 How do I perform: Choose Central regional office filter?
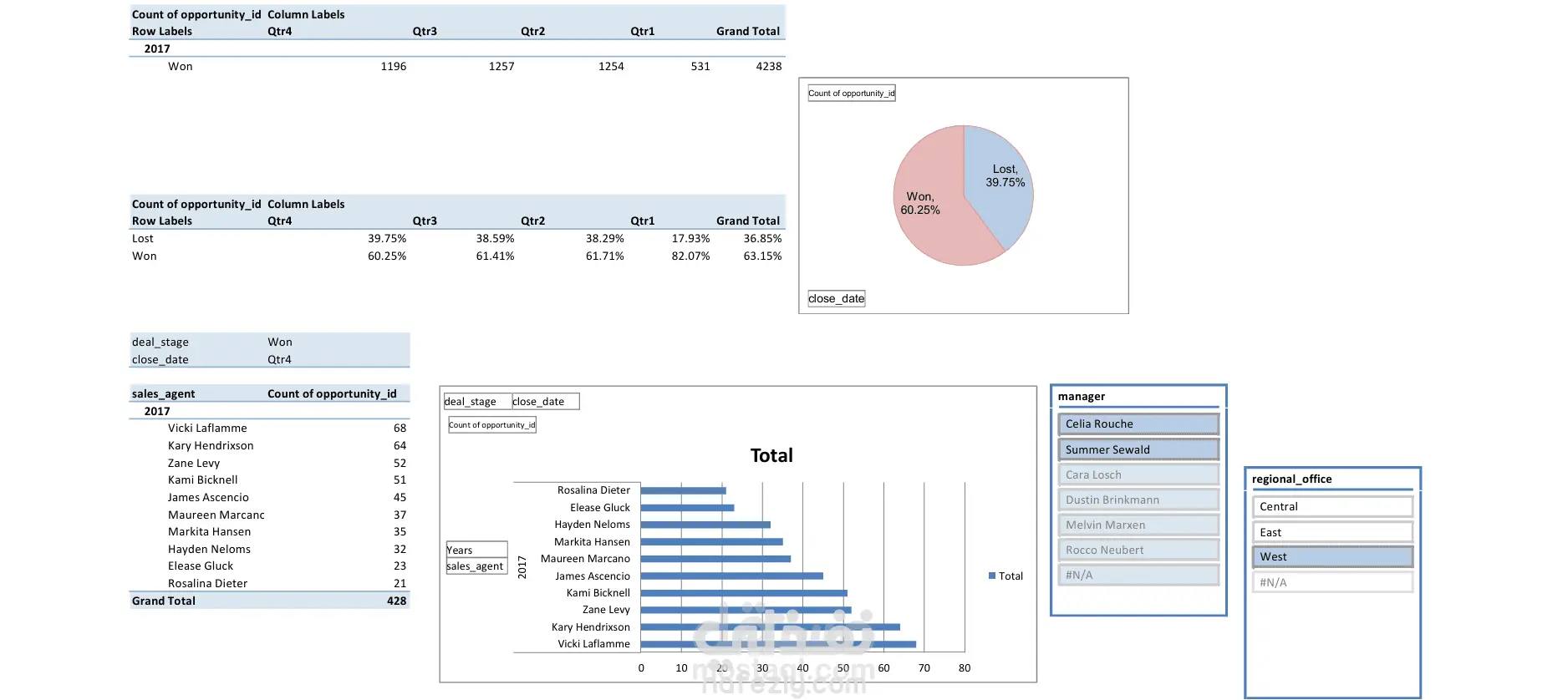(1332, 507)
